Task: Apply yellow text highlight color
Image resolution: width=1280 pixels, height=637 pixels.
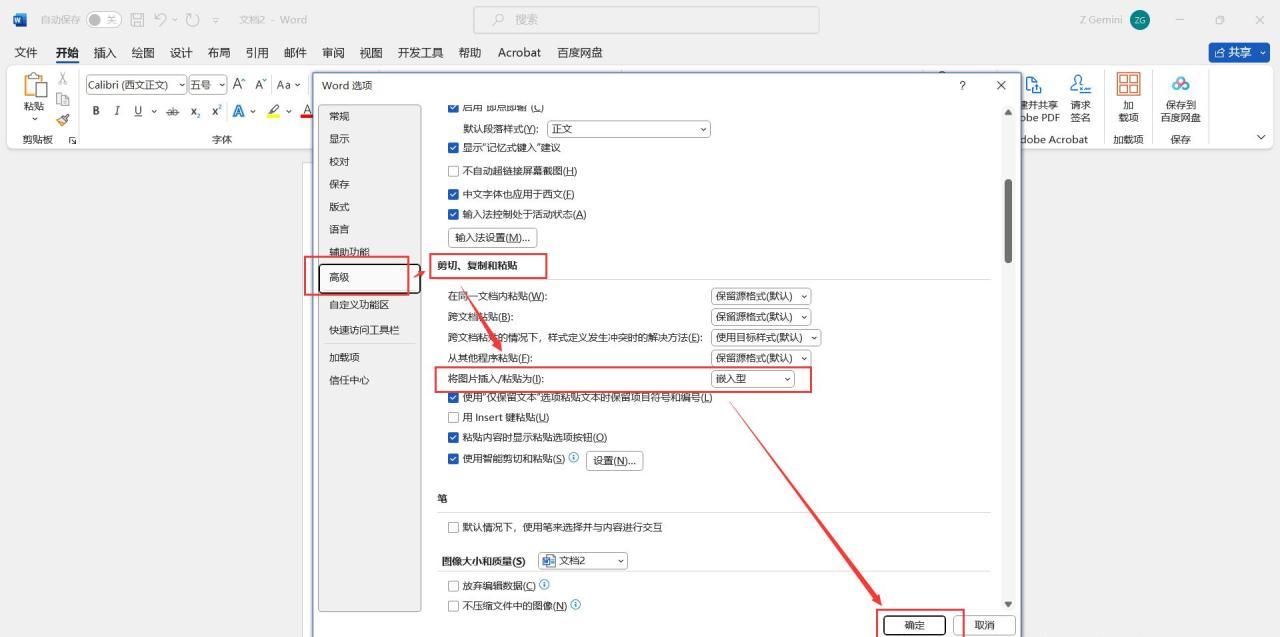Action: [273, 111]
